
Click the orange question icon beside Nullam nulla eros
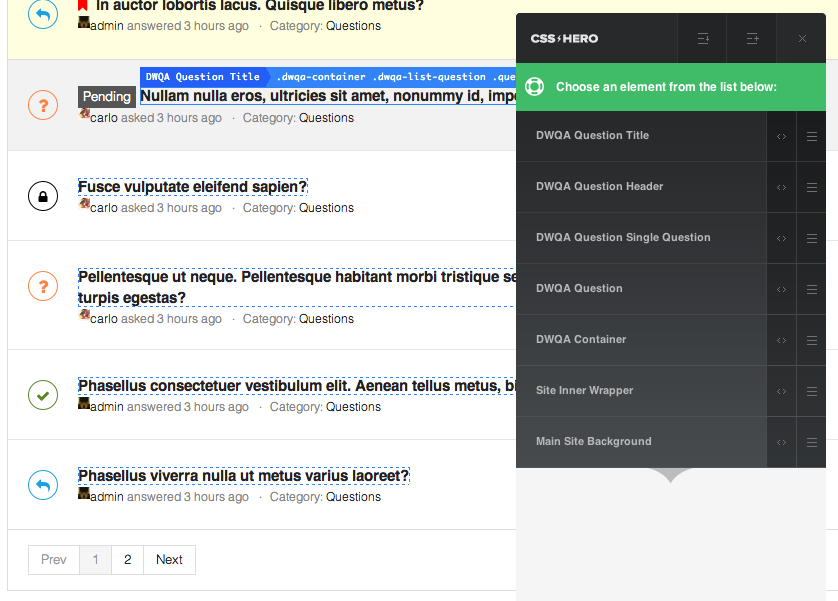43,105
